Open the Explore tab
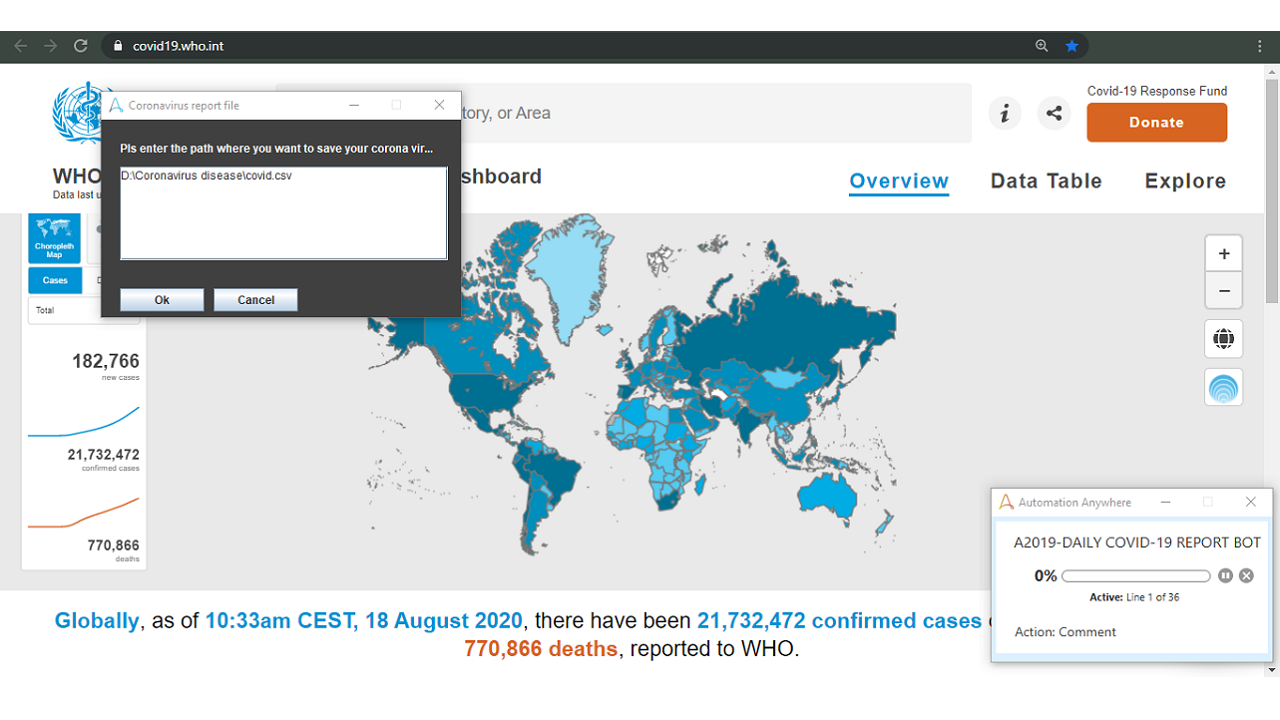Screen dimensions: 1280x720 pos(1185,181)
